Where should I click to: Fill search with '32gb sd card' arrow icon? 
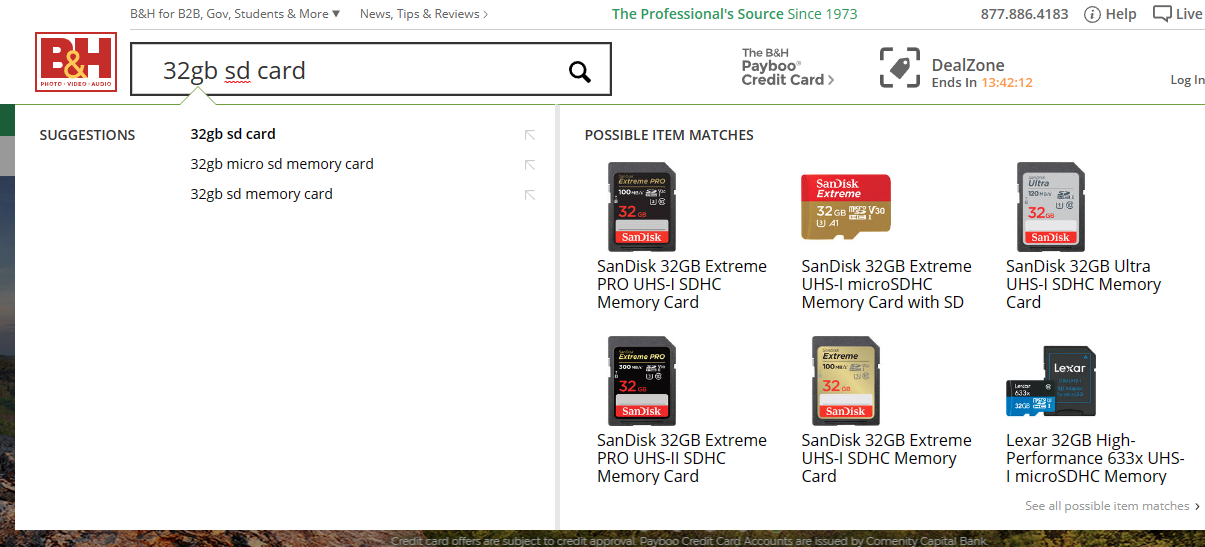pos(530,134)
